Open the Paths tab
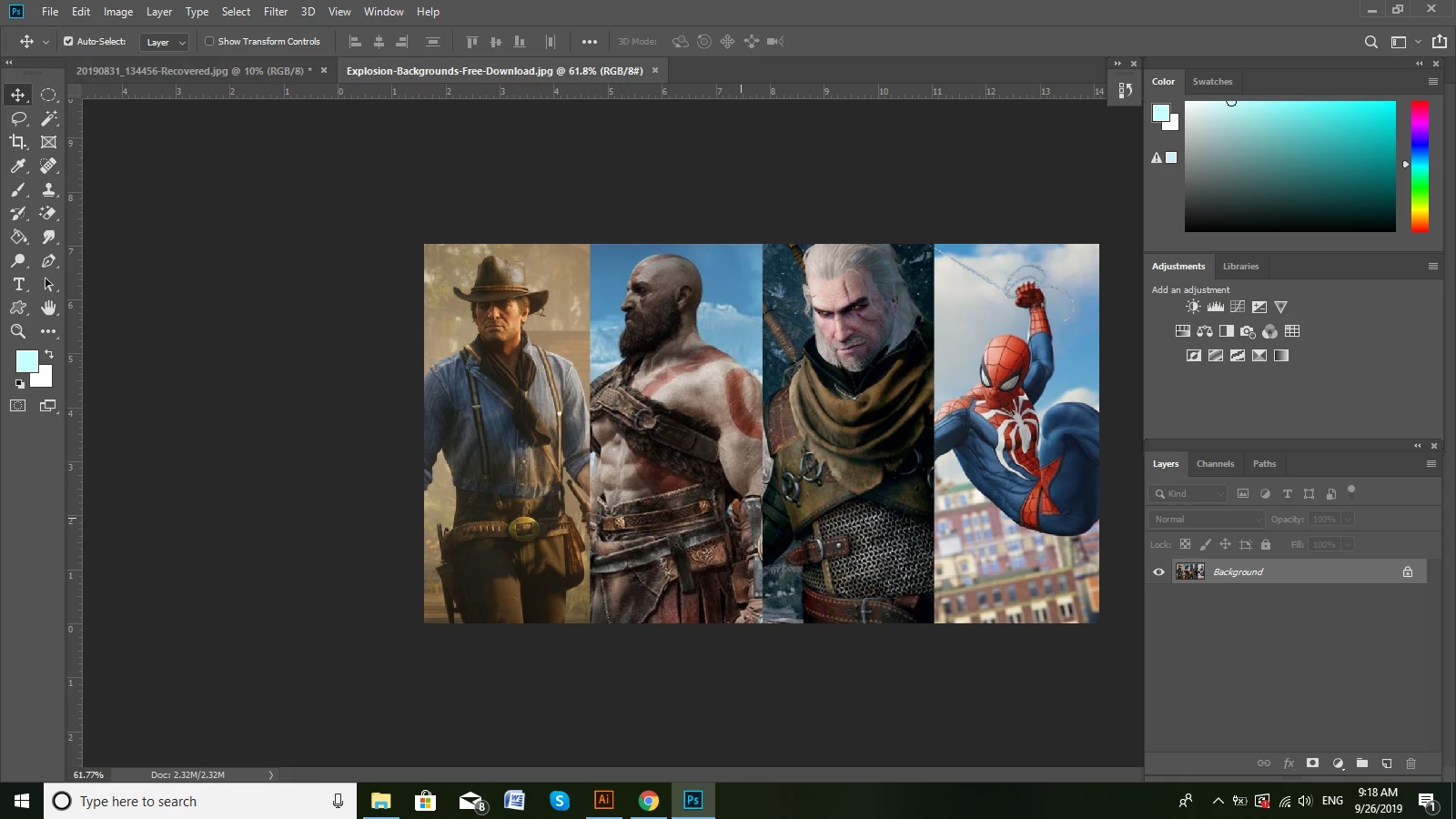Viewport: 1456px width, 819px height. pyautogui.click(x=1264, y=463)
